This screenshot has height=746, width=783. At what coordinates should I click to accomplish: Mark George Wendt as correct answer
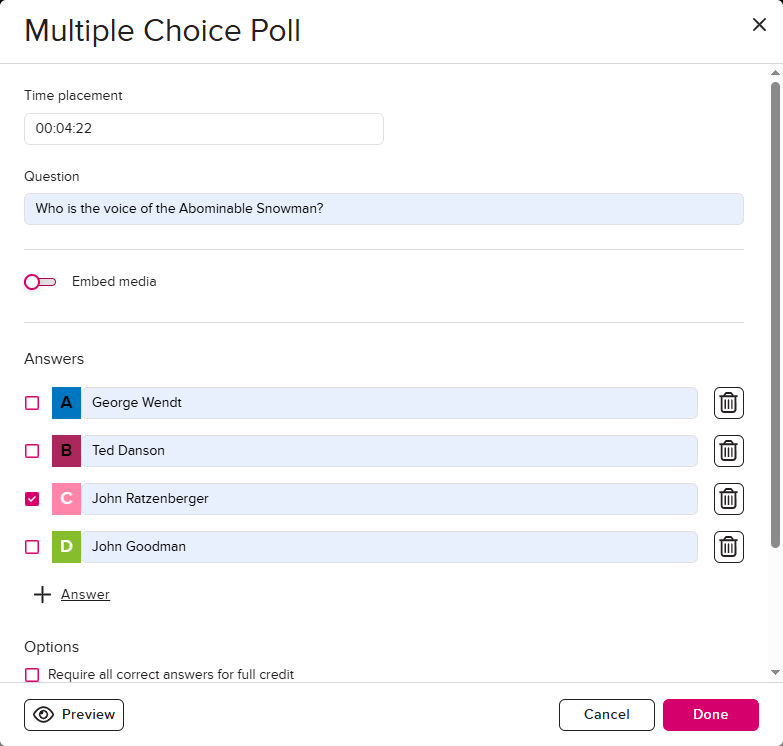point(32,402)
